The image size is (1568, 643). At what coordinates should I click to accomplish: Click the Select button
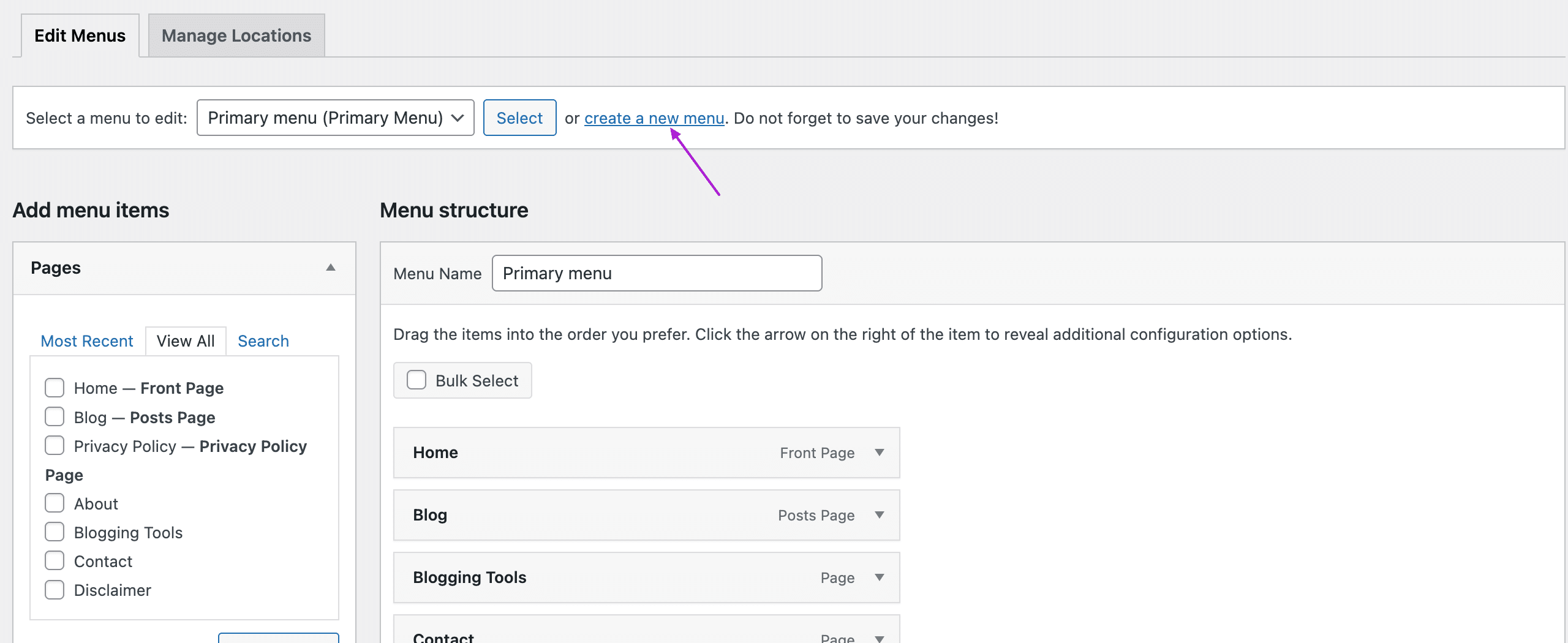tap(519, 118)
